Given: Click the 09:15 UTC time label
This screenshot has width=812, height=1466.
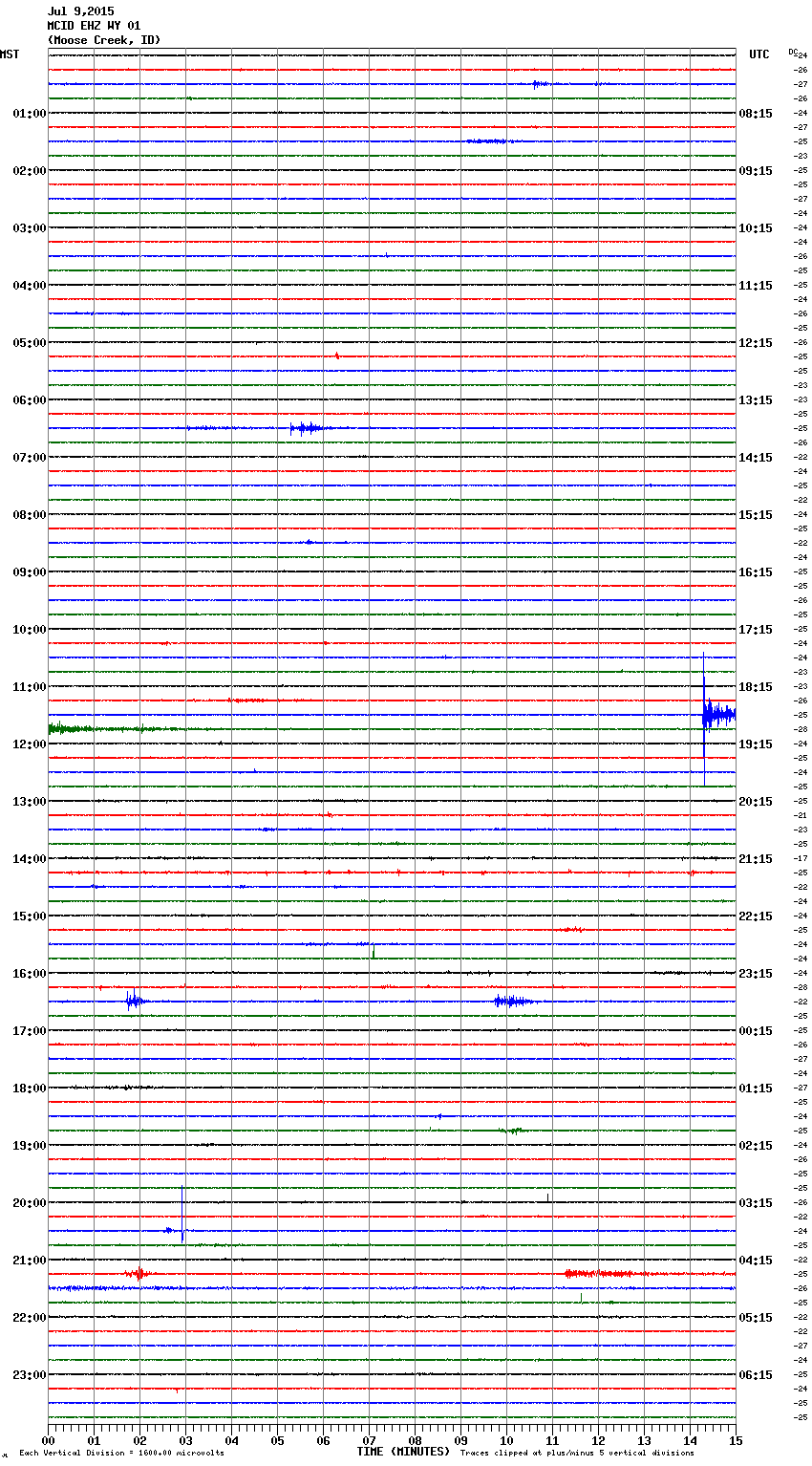Looking at the screenshot, I should pyautogui.click(x=756, y=171).
